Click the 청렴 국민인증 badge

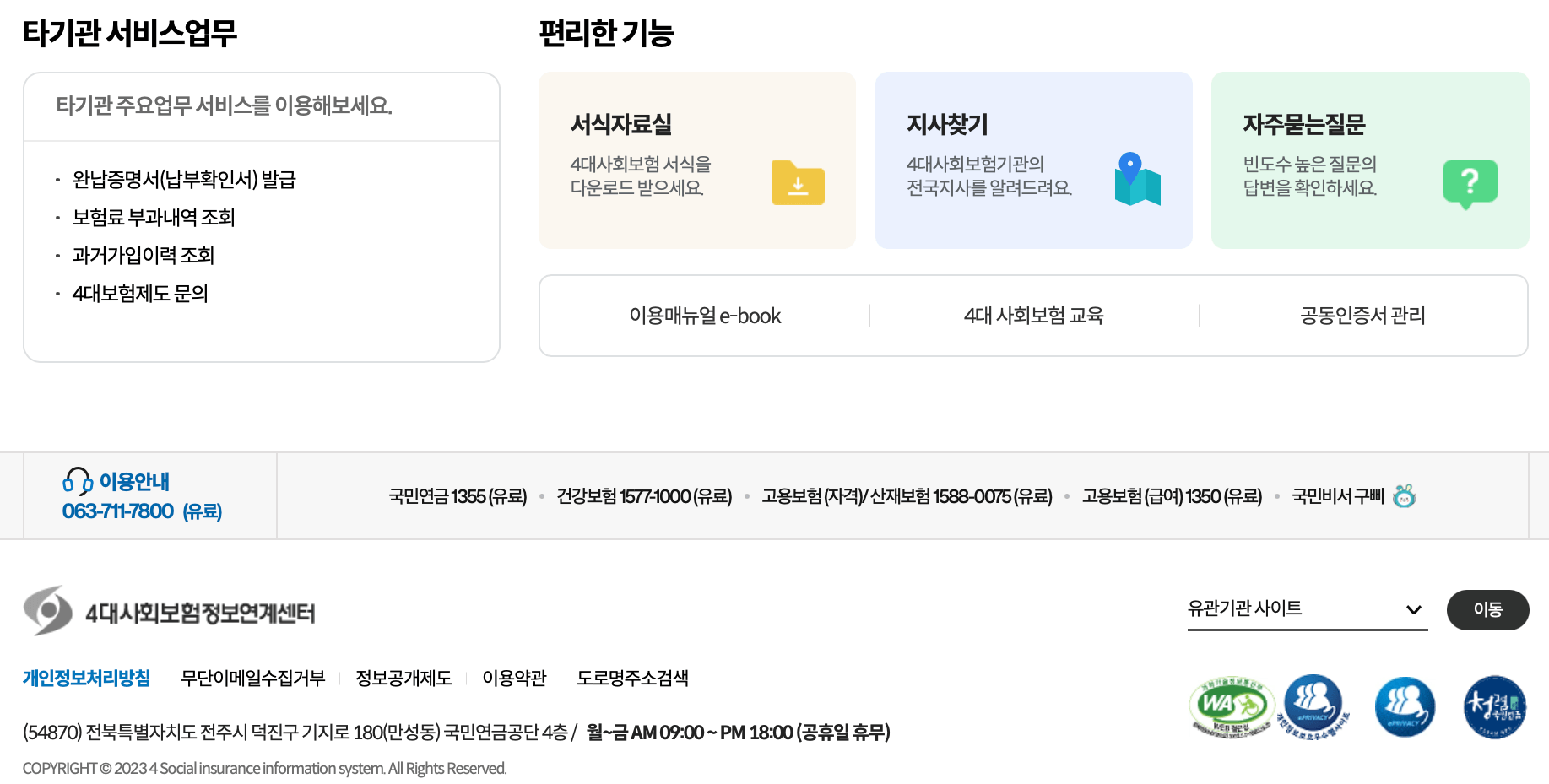1494,707
